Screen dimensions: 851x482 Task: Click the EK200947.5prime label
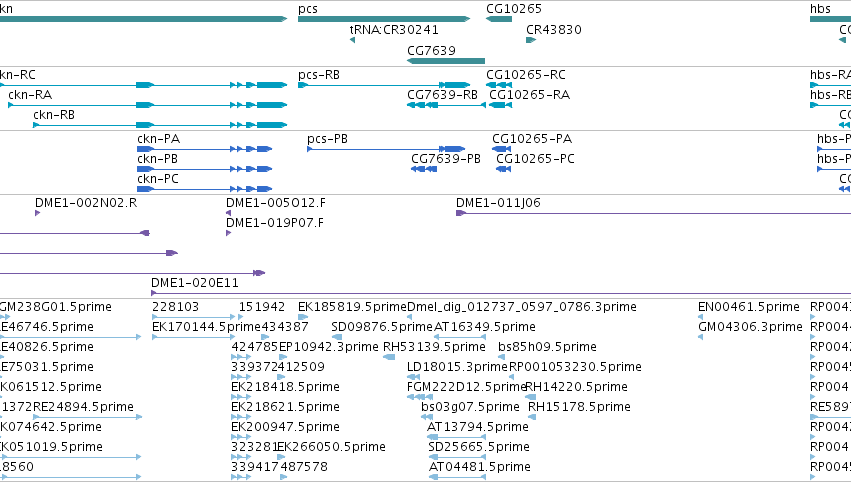pos(285,427)
